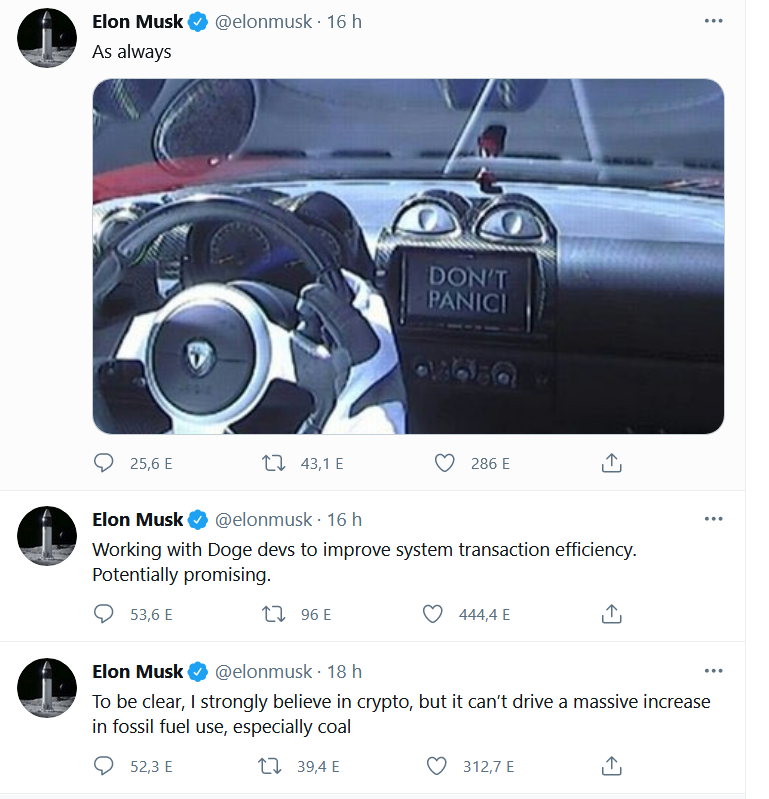
Task: Reply to the Doge devs tweet
Action: pos(104,614)
